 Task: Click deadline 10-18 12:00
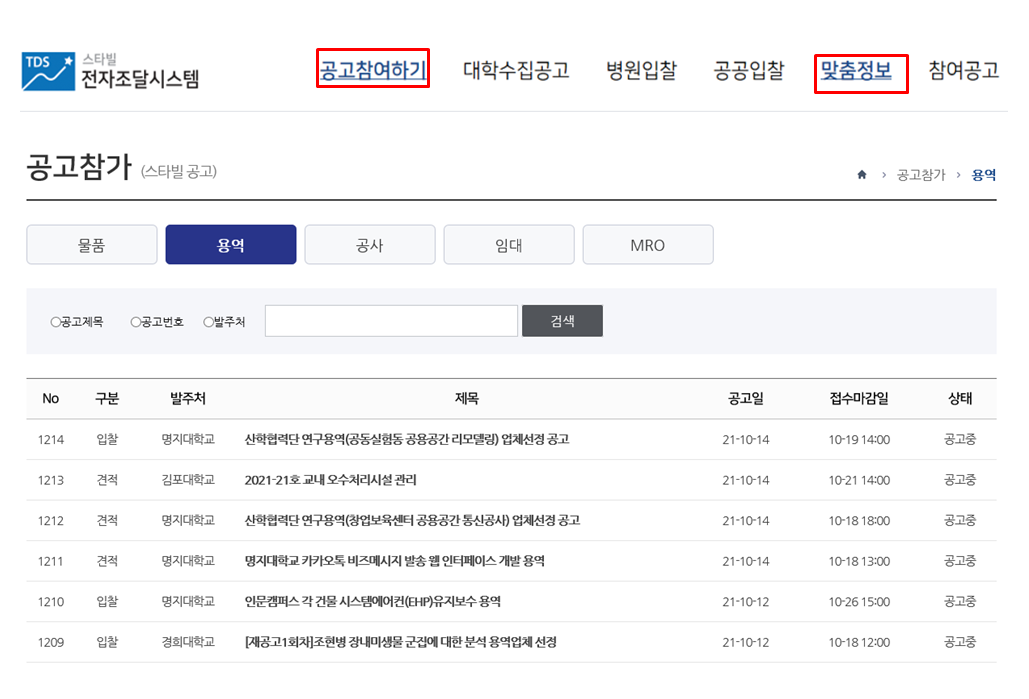[859, 643]
